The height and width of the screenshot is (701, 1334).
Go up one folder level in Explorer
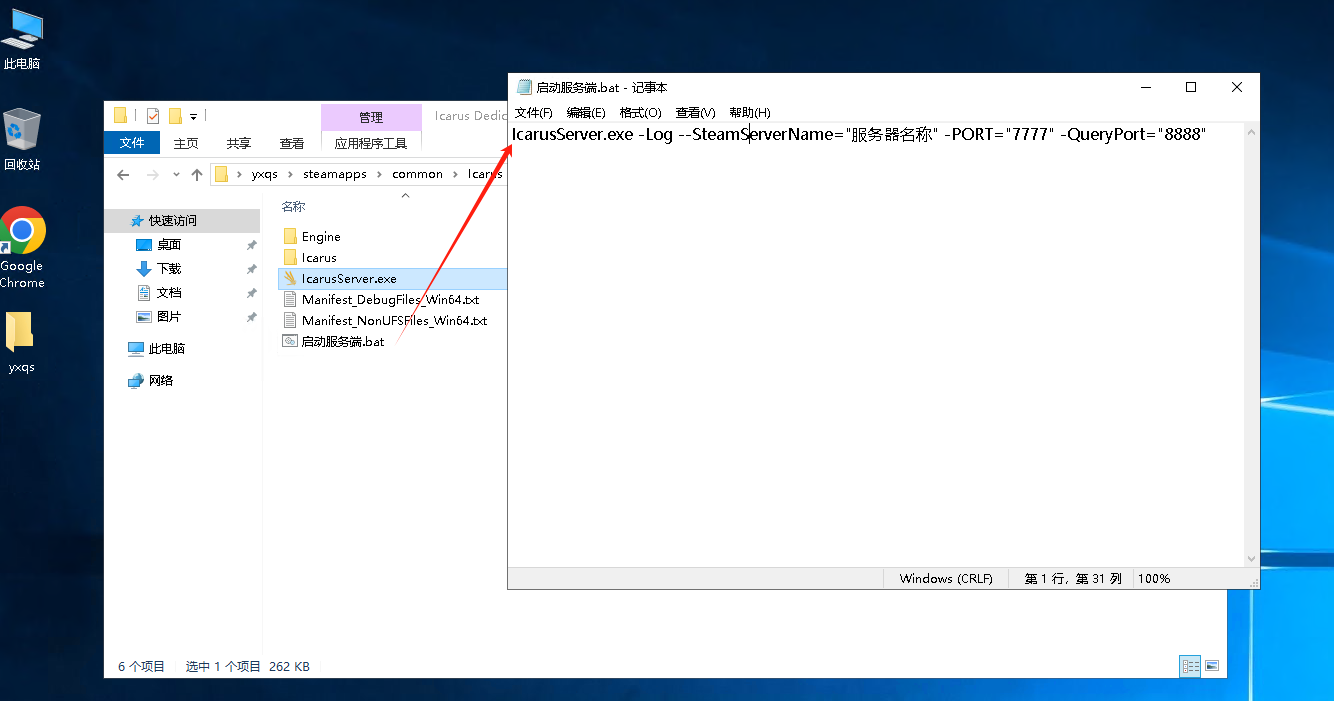(x=197, y=174)
